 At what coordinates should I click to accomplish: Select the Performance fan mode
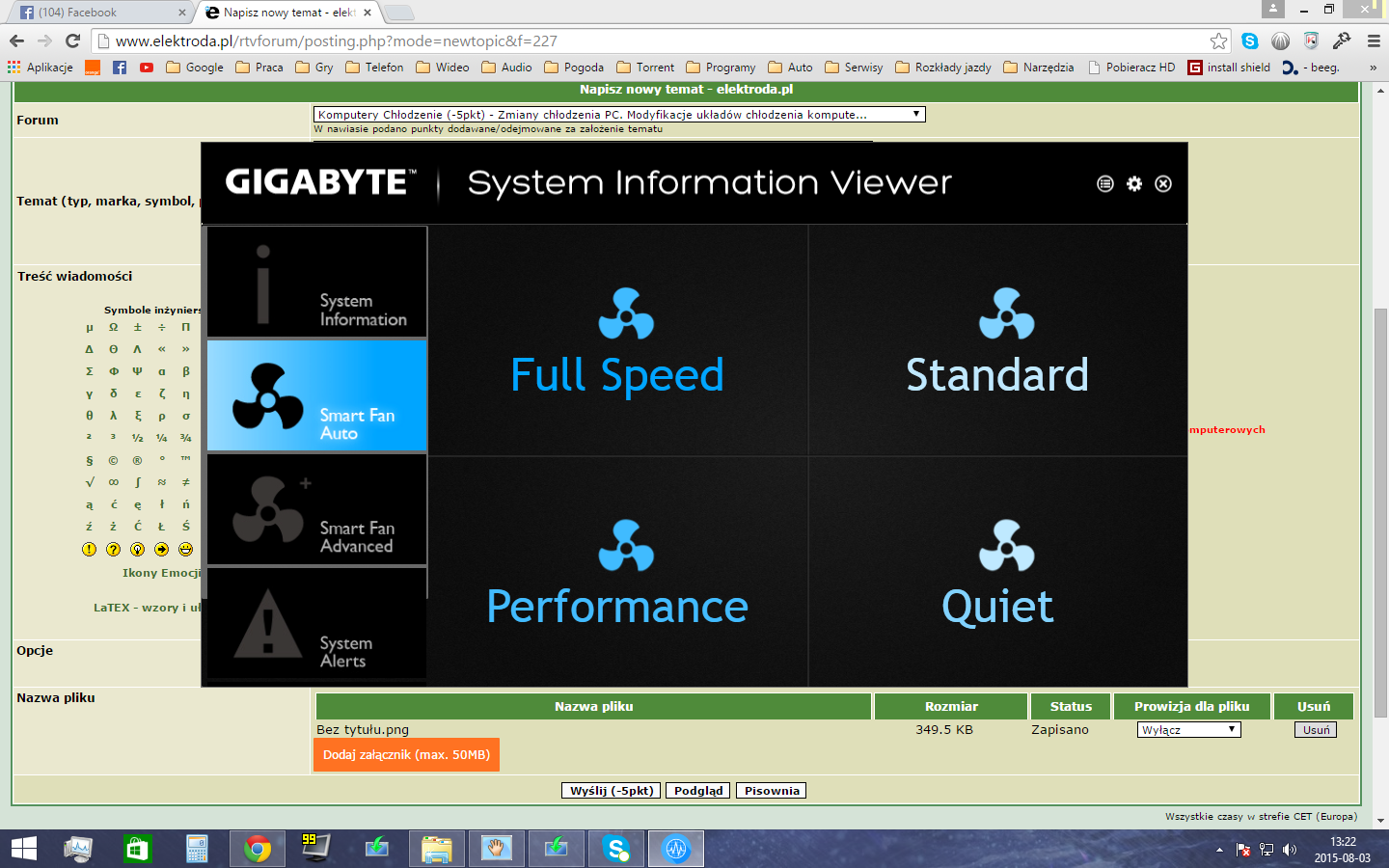[x=617, y=572]
